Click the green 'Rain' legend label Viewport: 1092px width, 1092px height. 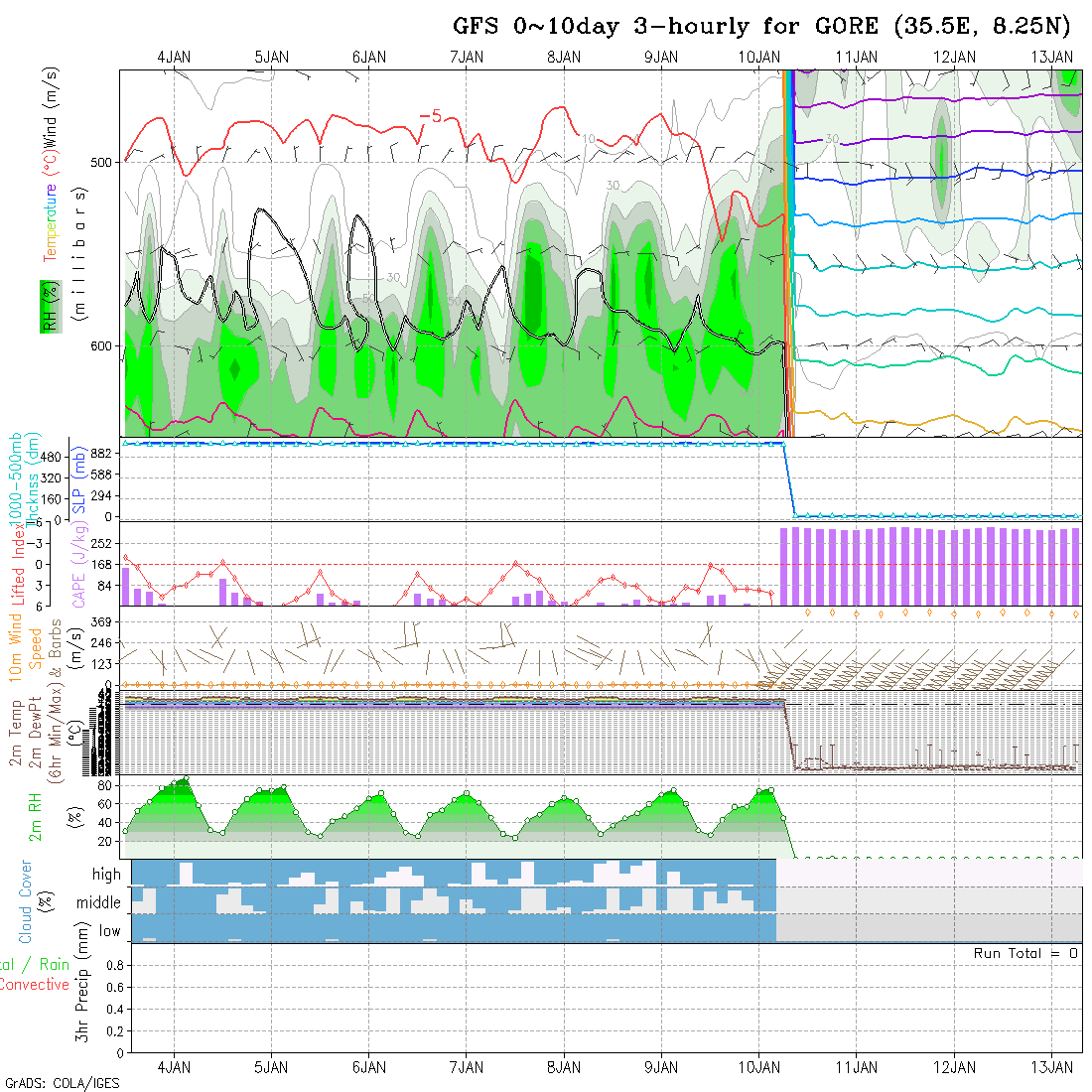point(55,965)
